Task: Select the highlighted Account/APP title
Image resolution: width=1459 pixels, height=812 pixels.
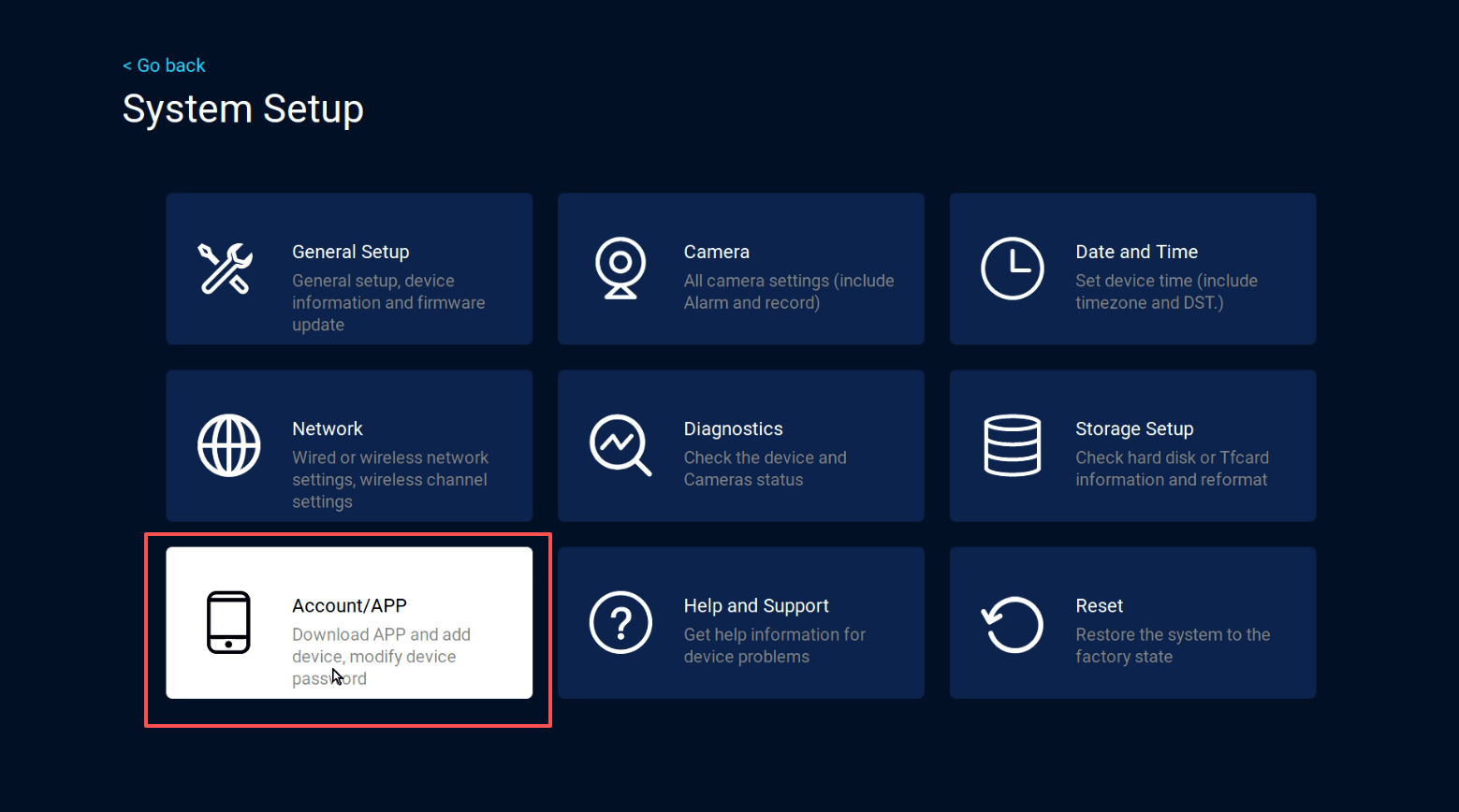Action: tap(349, 605)
